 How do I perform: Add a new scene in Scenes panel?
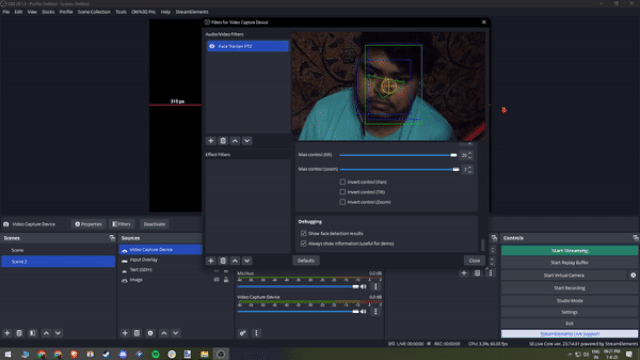click(7, 333)
